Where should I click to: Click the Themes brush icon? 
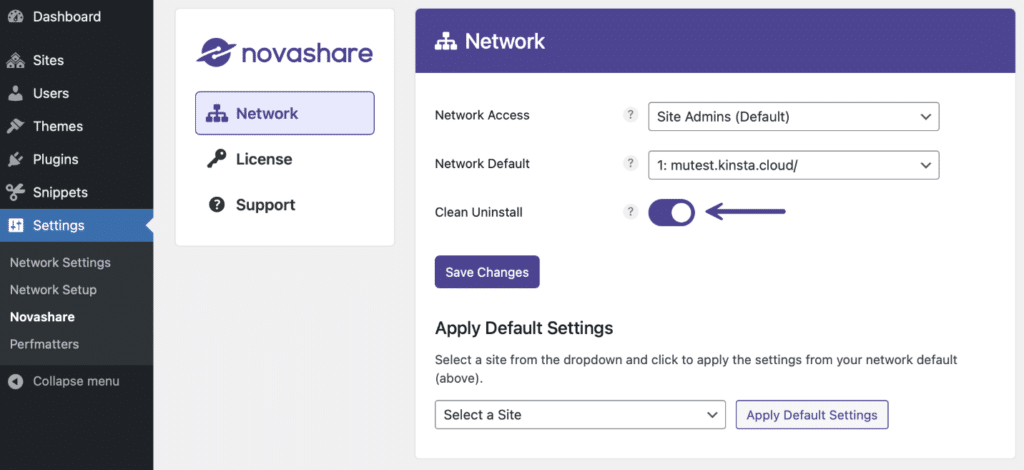coord(16,126)
